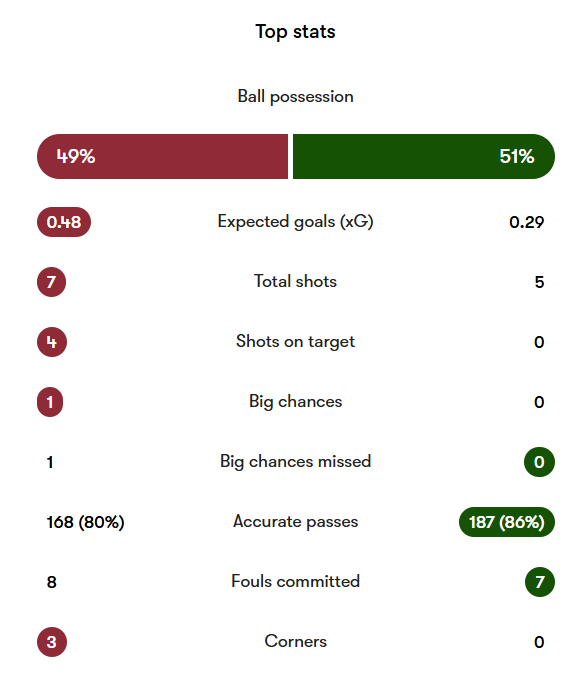The image size is (575, 682).
Task: Click the 0.29 expected goals value
Action: click(x=527, y=222)
